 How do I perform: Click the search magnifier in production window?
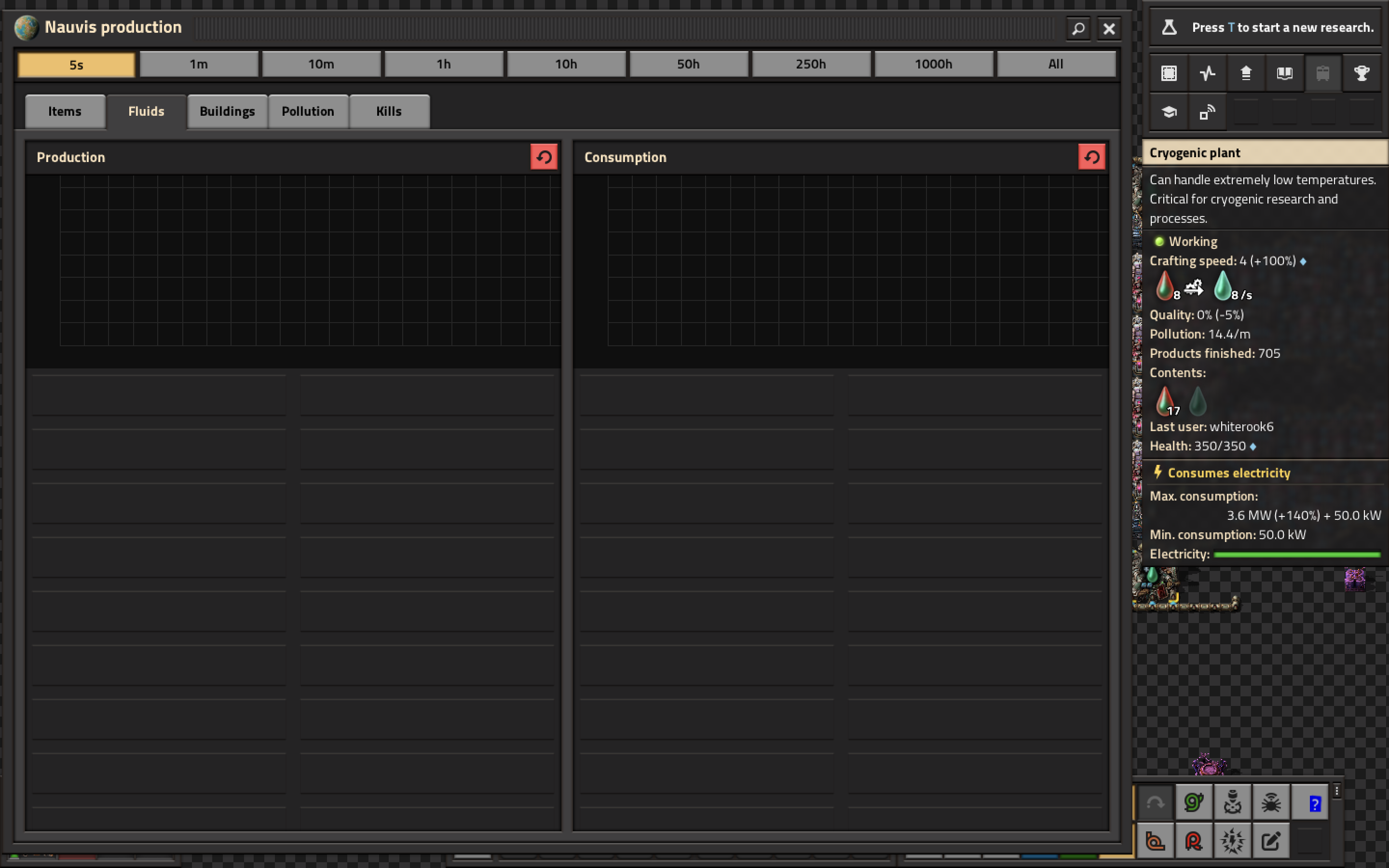tap(1078, 28)
